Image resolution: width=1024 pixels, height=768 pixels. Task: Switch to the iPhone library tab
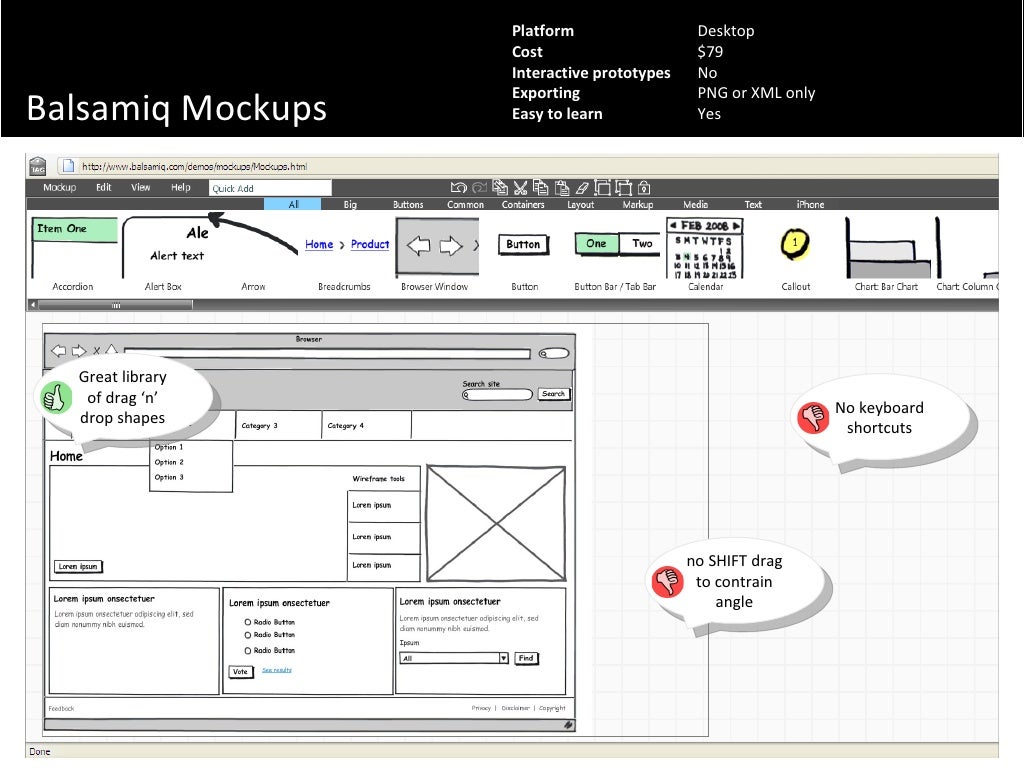click(x=810, y=204)
